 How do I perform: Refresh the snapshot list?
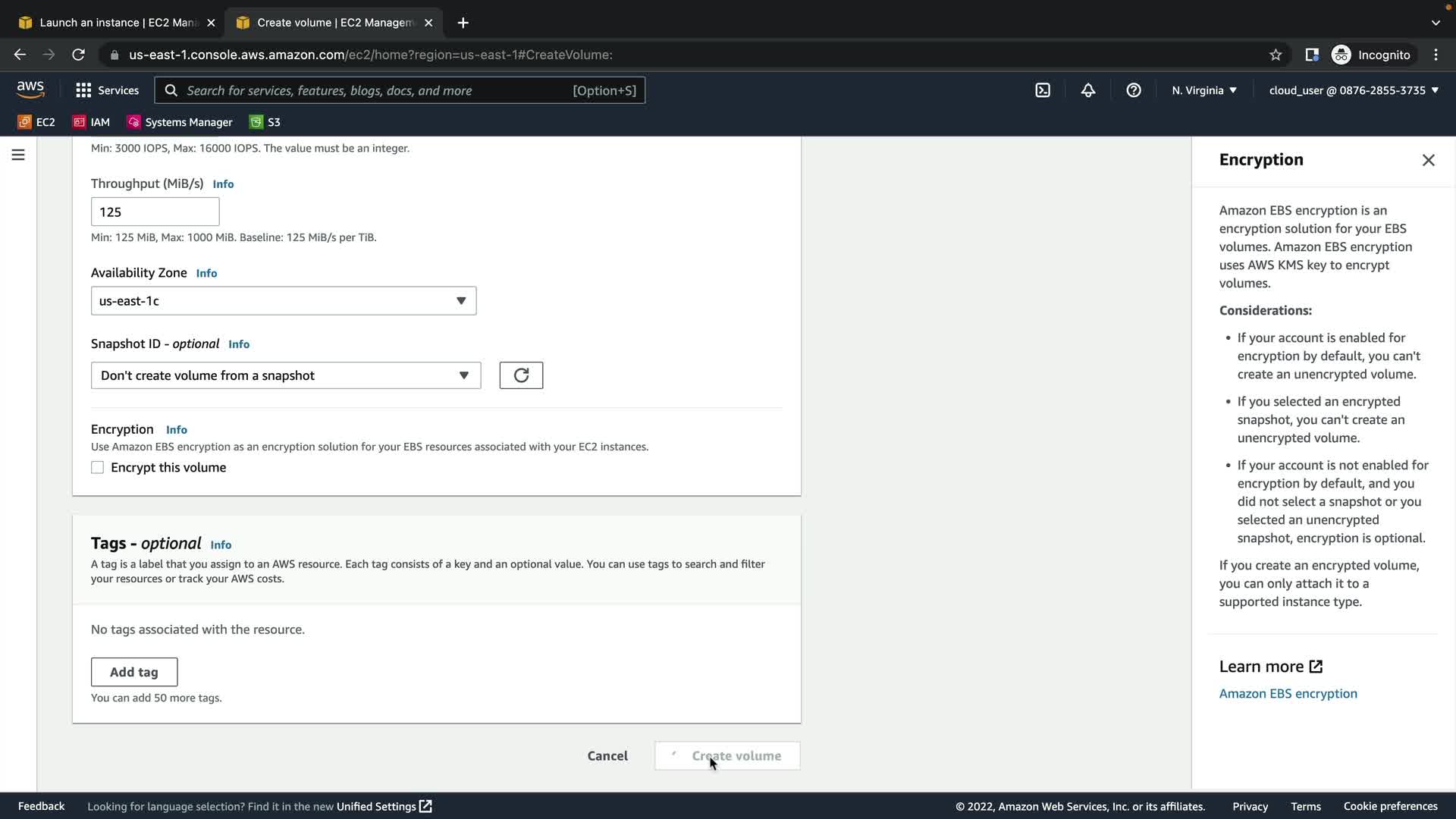(x=521, y=375)
